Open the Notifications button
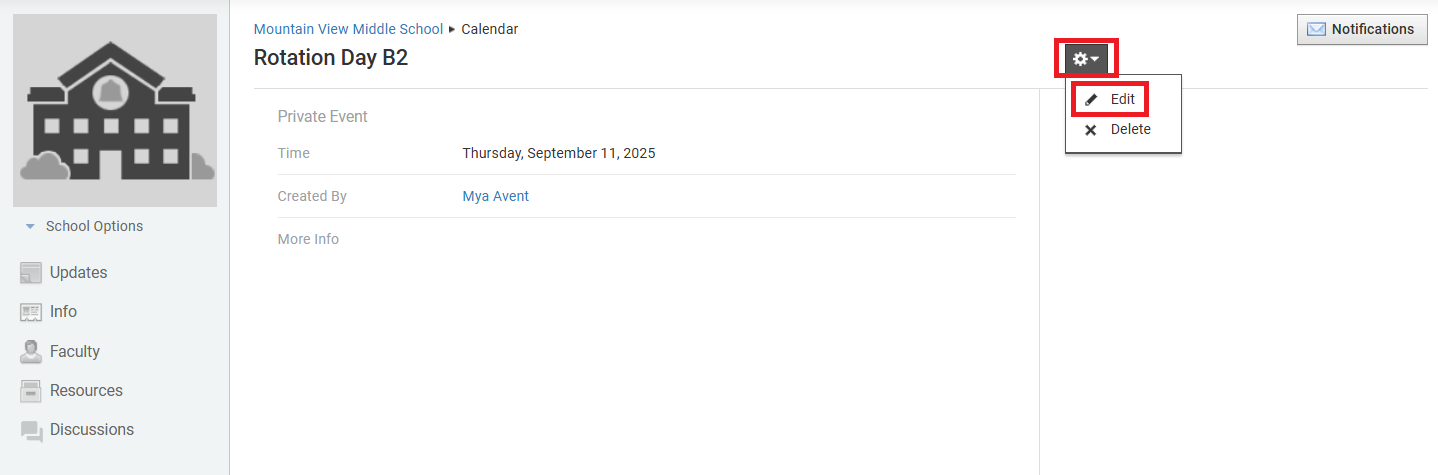Screen dimensions: 1438x475 click(x=1361, y=30)
